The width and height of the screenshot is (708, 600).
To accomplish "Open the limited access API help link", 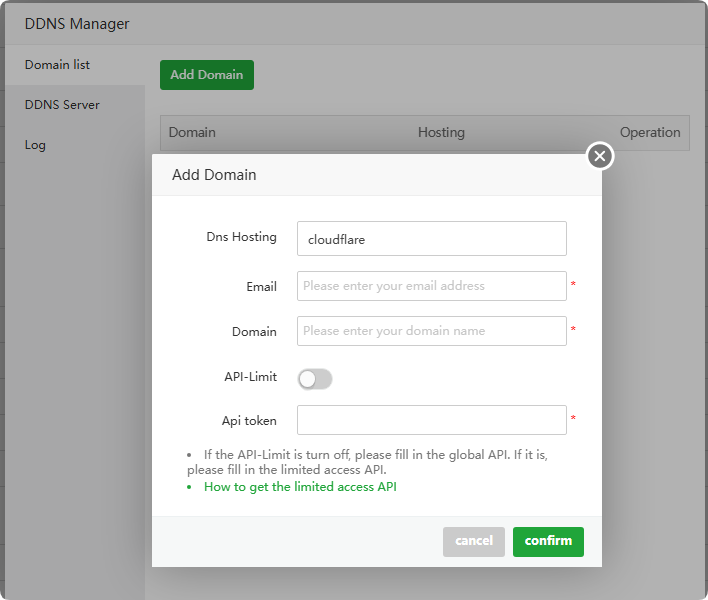I will coord(300,487).
